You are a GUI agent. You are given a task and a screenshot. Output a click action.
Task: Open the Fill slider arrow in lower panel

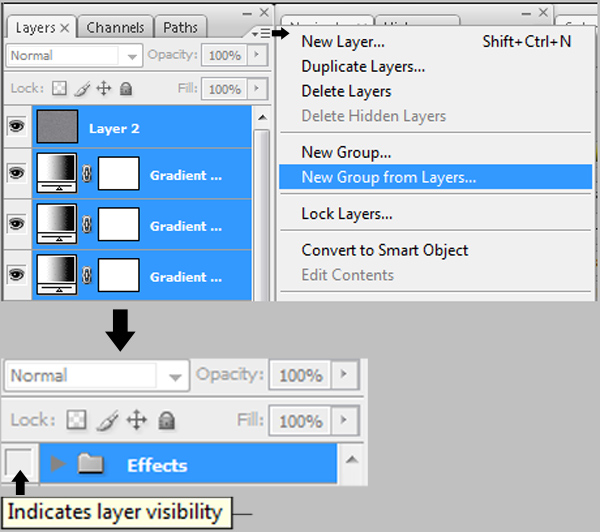(x=344, y=420)
